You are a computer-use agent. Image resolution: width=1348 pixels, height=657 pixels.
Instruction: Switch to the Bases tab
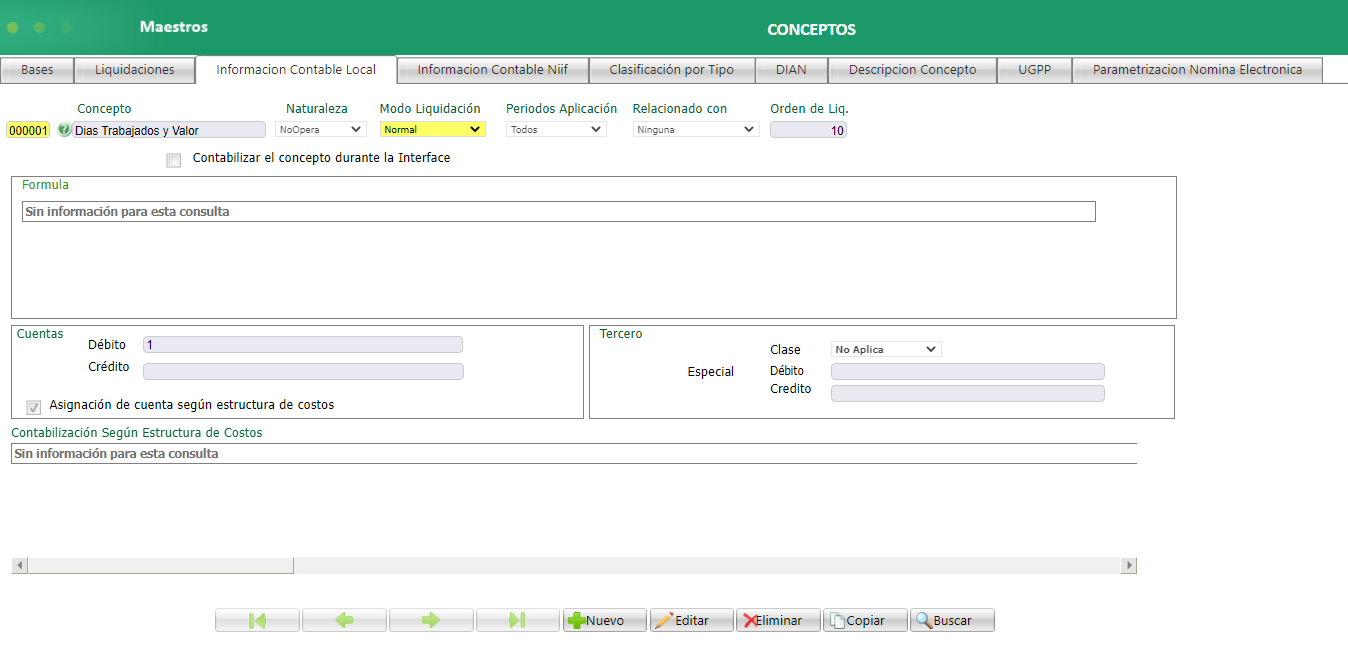click(x=37, y=70)
